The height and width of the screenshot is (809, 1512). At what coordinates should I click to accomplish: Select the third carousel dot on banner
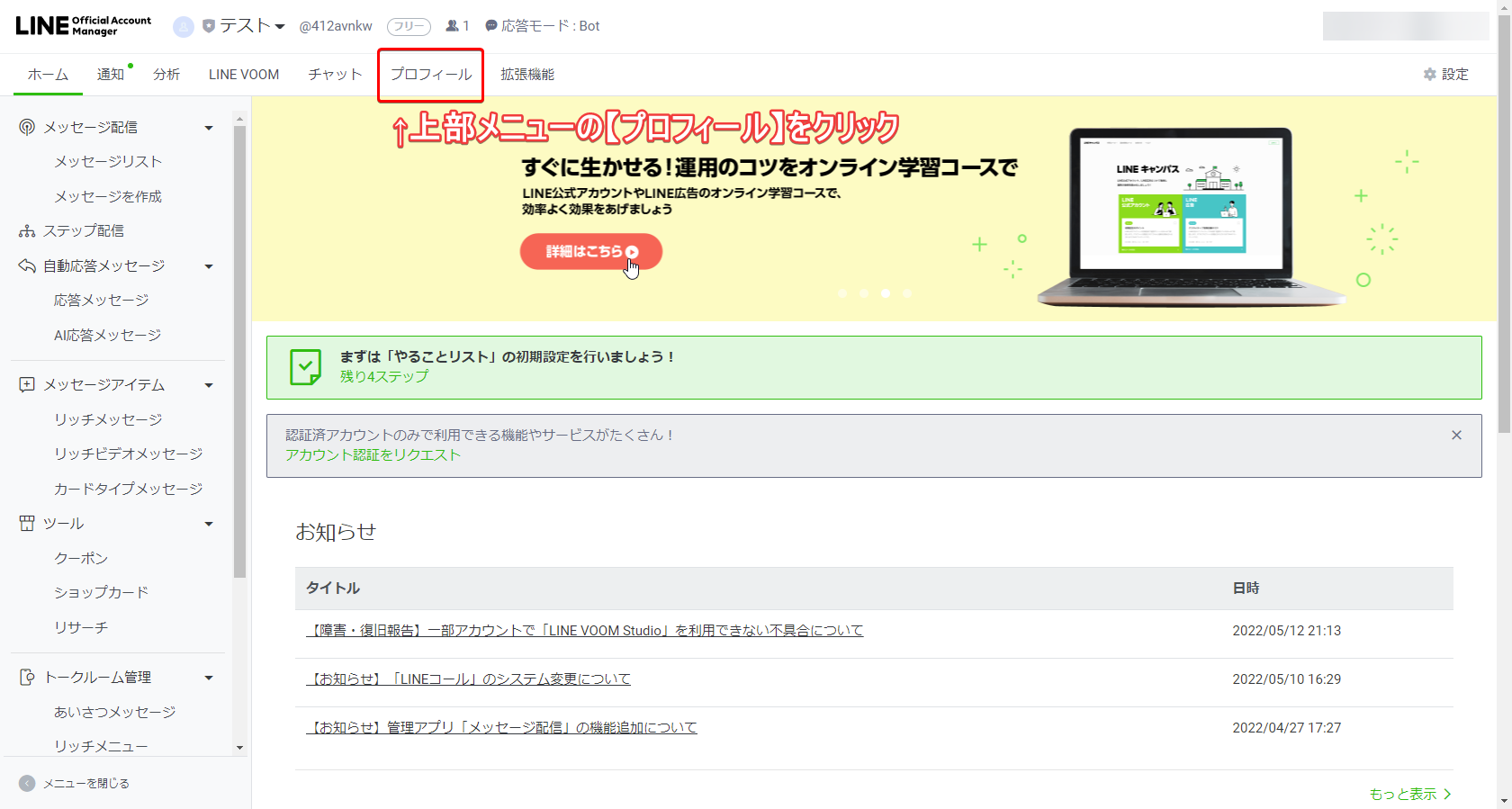(886, 293)
